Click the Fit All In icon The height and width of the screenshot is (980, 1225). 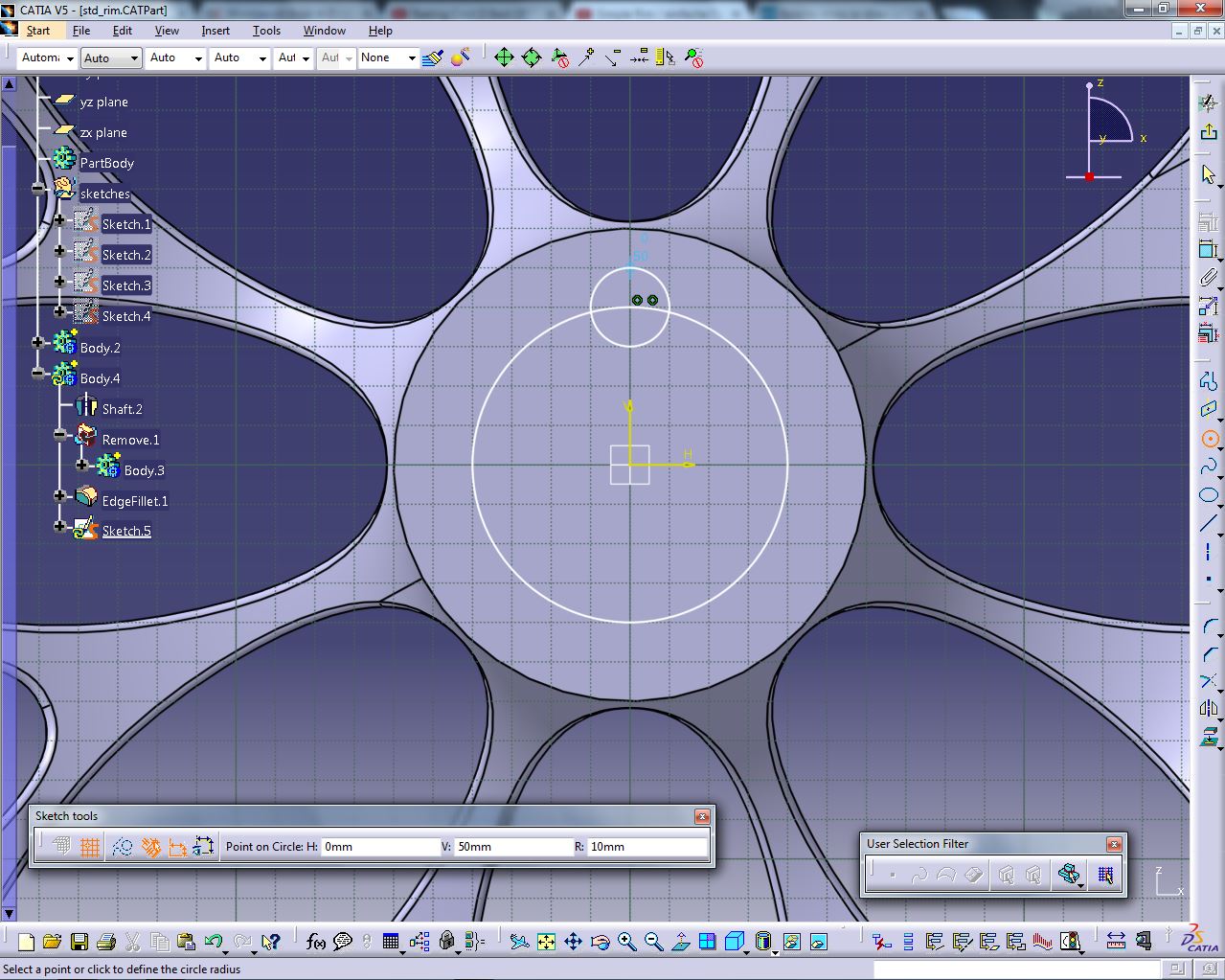point(546,942)
